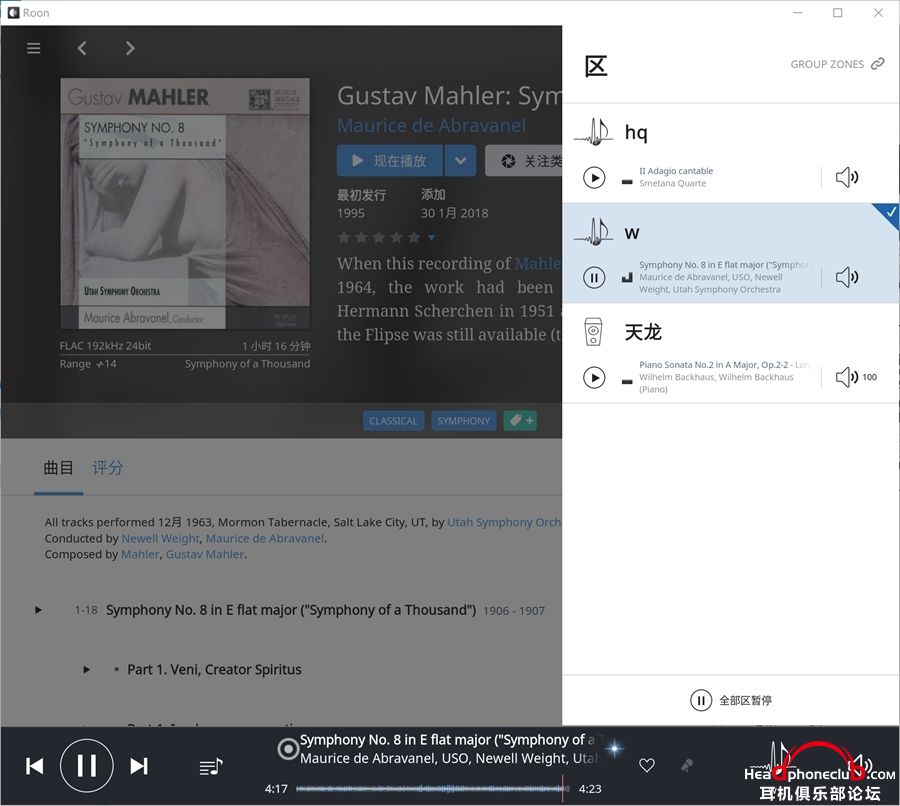Select the CLASSICAL genre tag
Viewport: 900px width, 806px height.
[393, 421]
